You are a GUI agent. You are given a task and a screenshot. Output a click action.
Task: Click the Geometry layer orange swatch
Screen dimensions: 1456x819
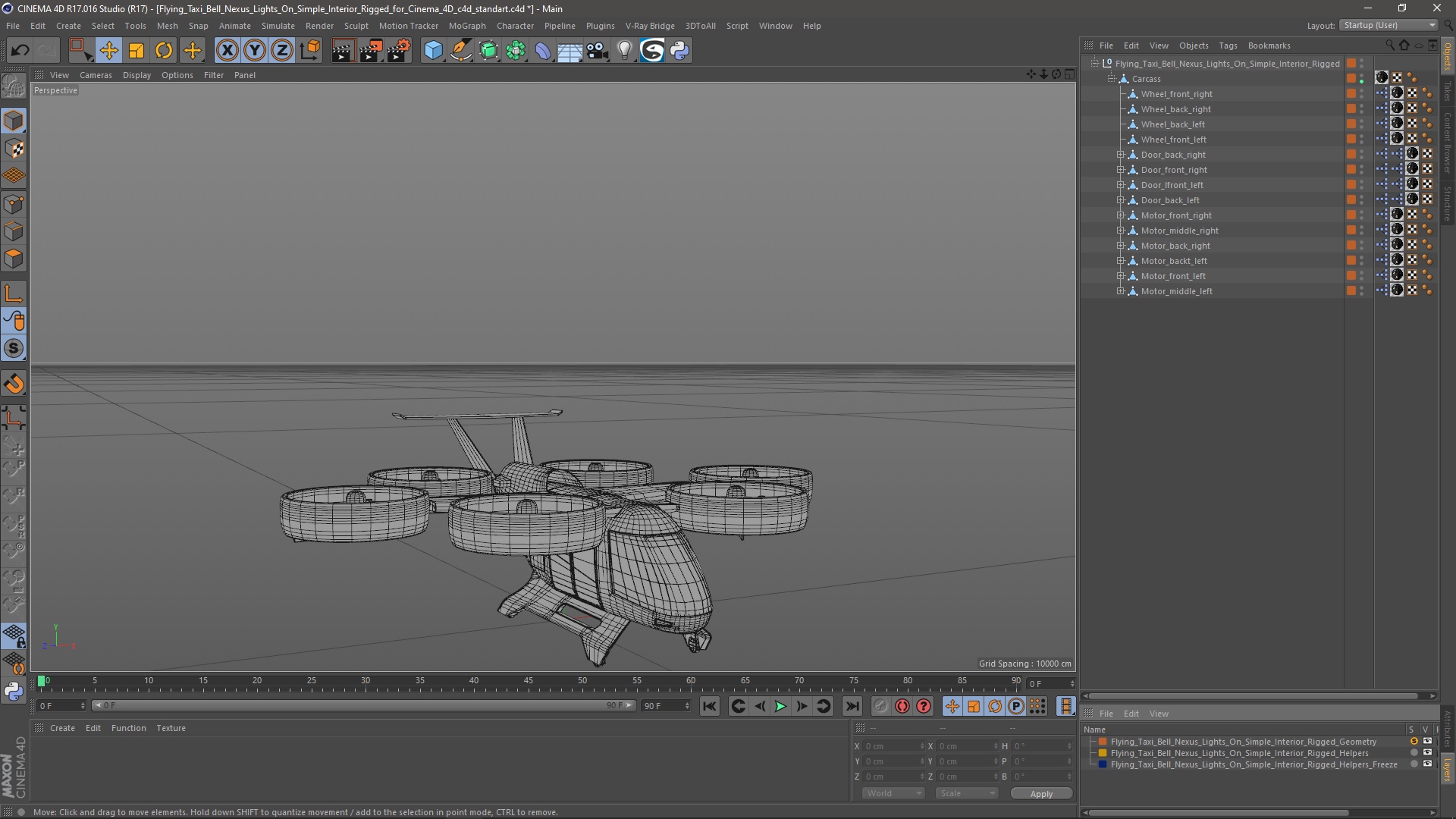click(1103, 742)
